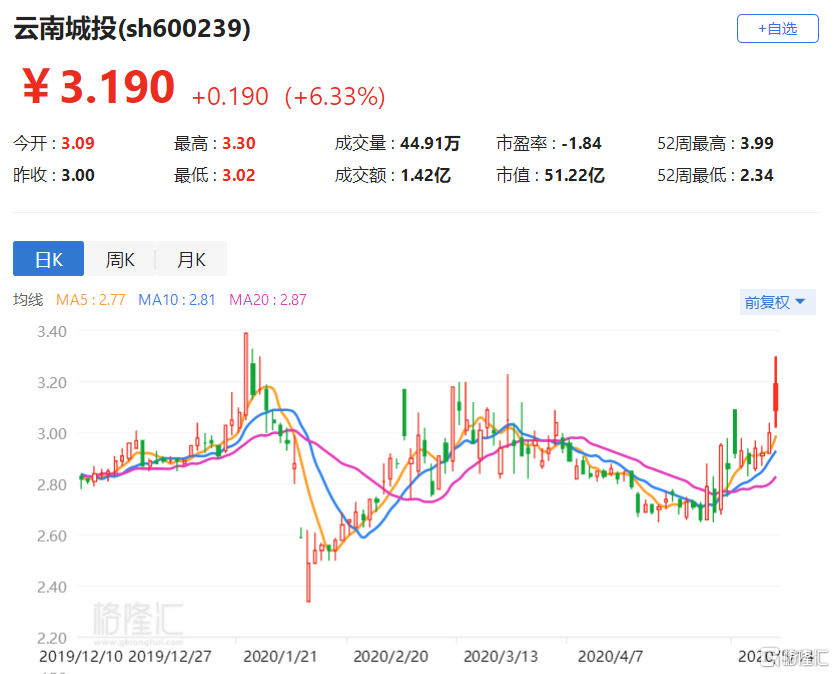
Task: Select the MA20 : 2.87 moving average label
Action: tap(268, 300)
